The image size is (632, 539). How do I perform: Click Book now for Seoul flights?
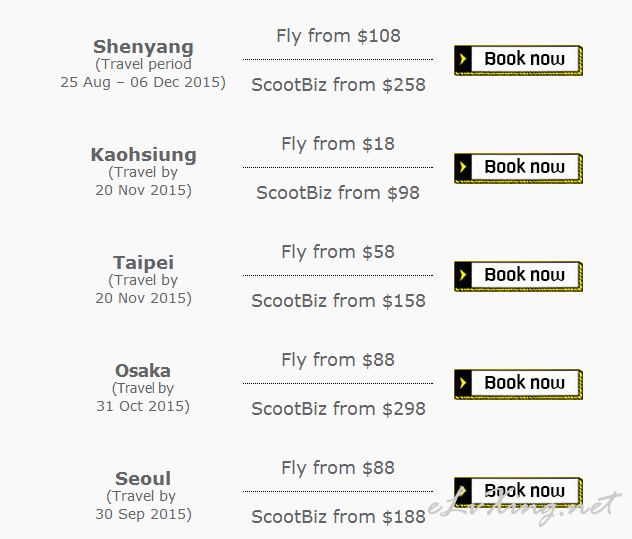click(x=518, y=492)
